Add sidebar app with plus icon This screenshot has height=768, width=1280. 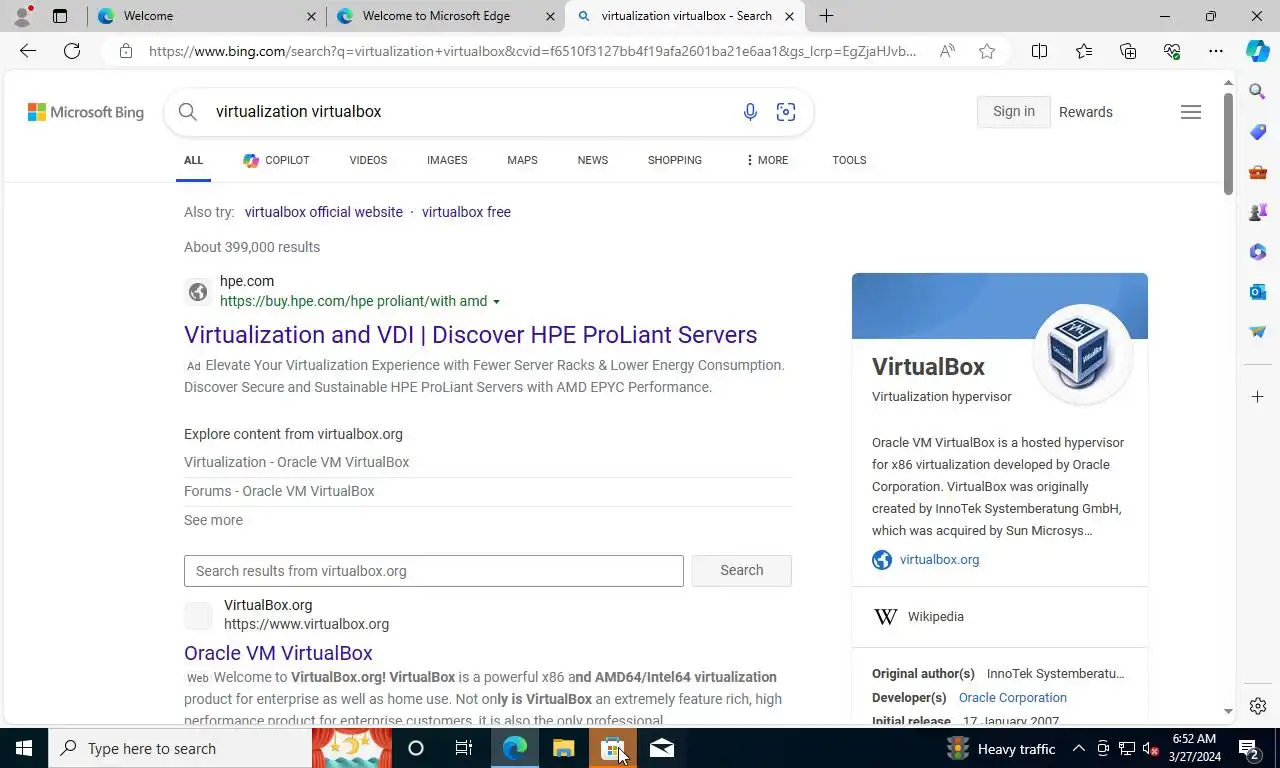1258,397
